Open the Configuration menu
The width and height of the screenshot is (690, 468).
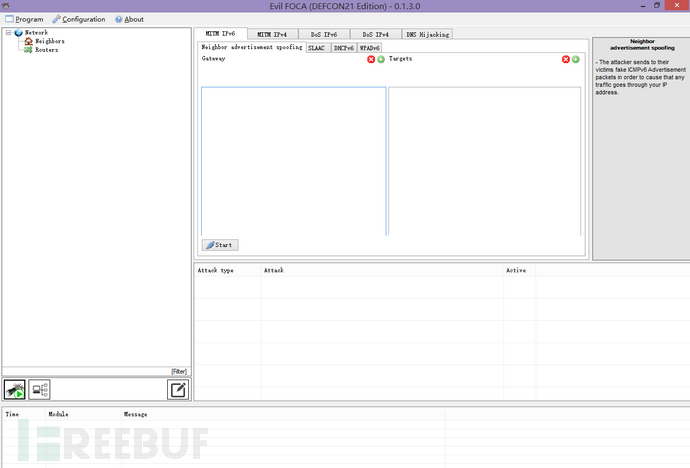point(79,19)
